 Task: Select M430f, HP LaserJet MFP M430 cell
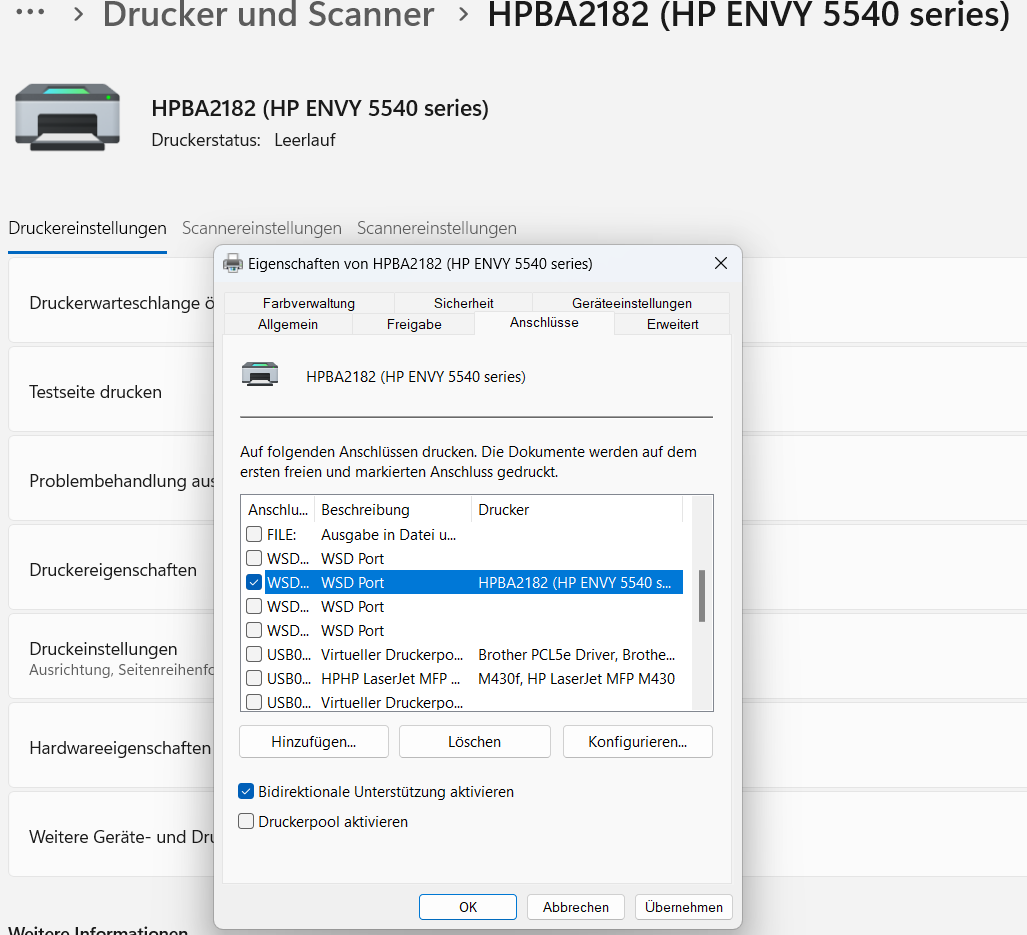click(x=576, y=679)
